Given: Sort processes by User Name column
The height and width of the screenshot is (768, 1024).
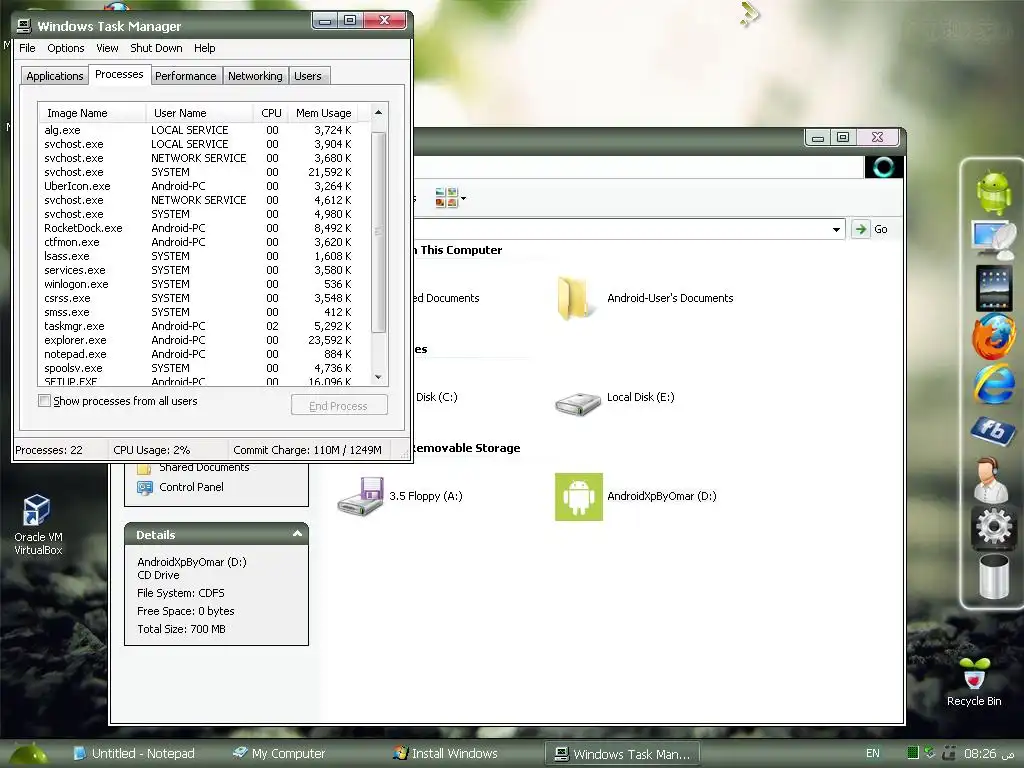Looking at the screenshot, I should [199, 113].
